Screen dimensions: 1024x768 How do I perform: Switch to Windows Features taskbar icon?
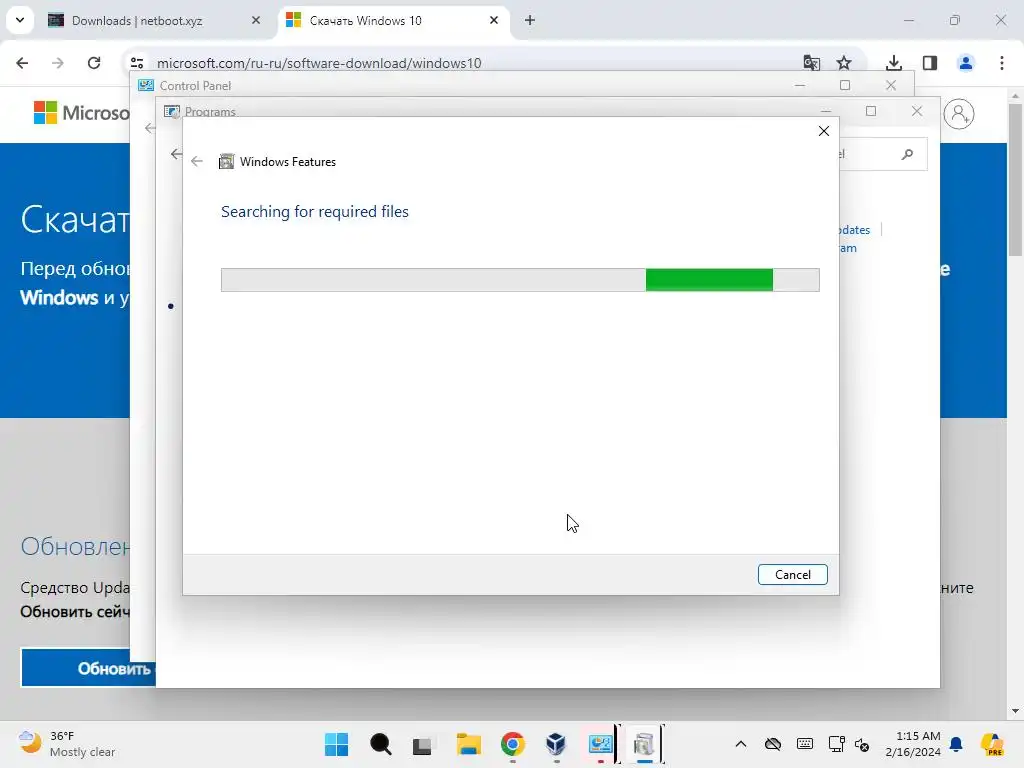coord(643,744)
